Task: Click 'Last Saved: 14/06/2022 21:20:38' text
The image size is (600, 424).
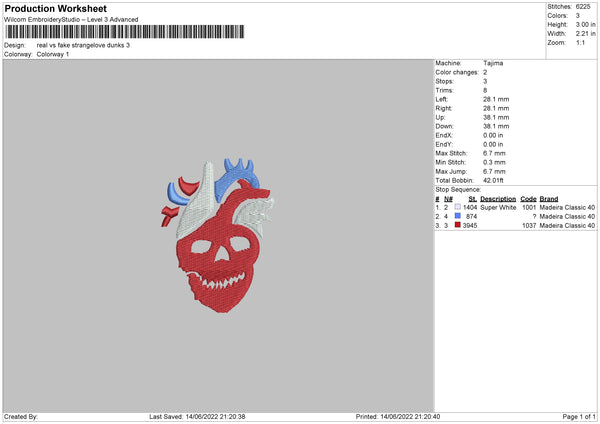Action: (197, 417)
